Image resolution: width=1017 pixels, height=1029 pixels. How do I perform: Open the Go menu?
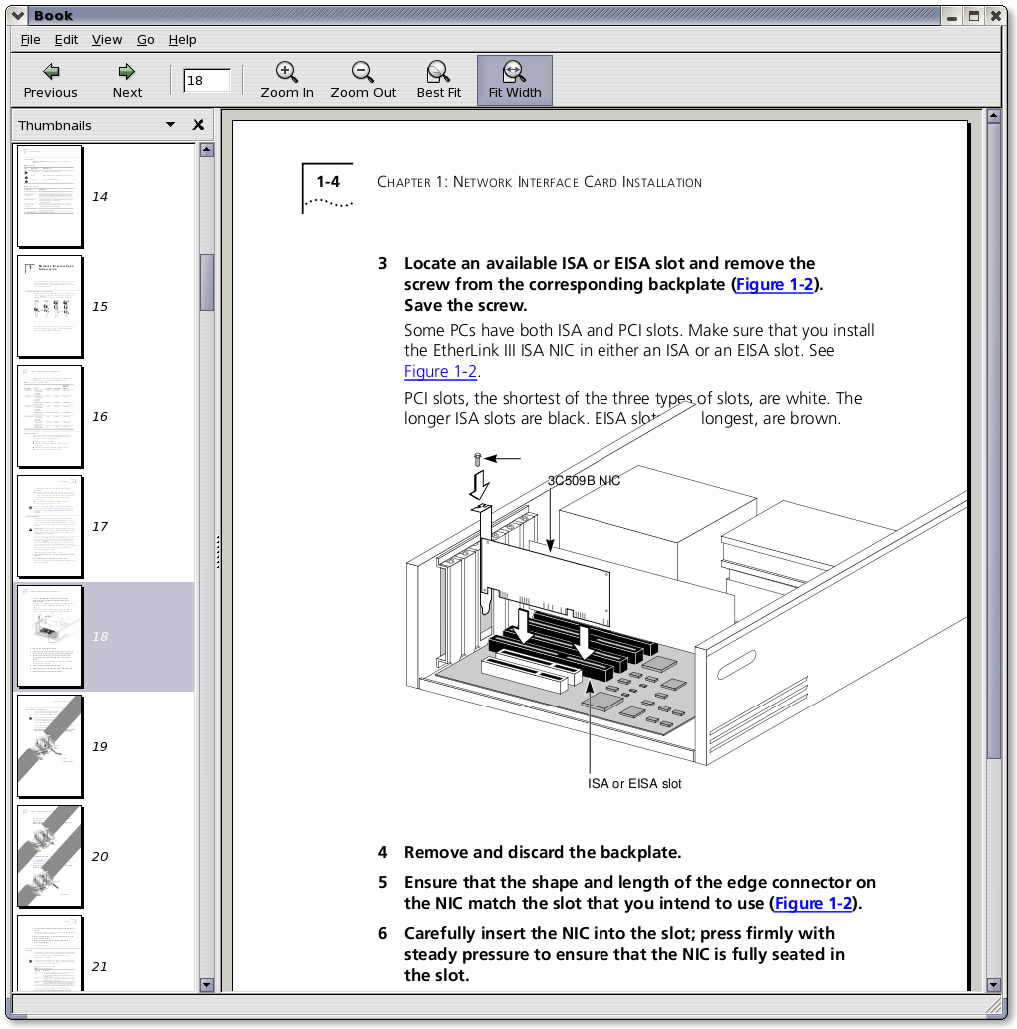146,40
